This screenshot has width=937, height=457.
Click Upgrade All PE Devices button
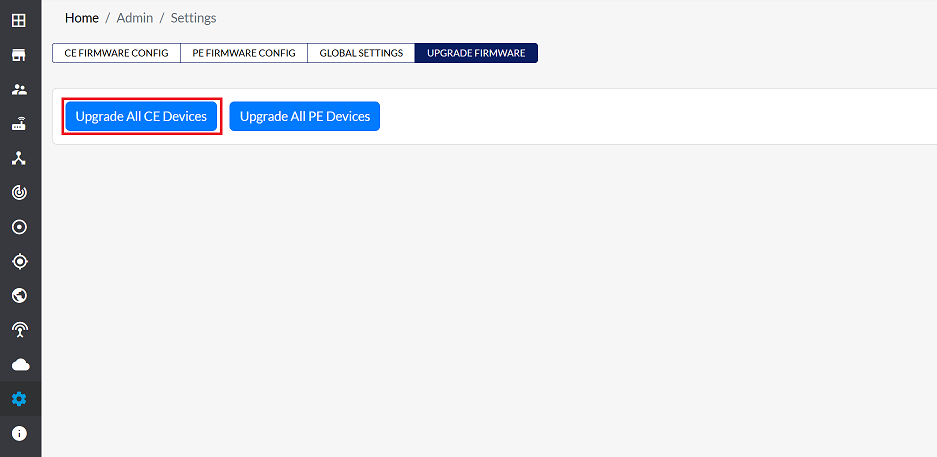305,116
